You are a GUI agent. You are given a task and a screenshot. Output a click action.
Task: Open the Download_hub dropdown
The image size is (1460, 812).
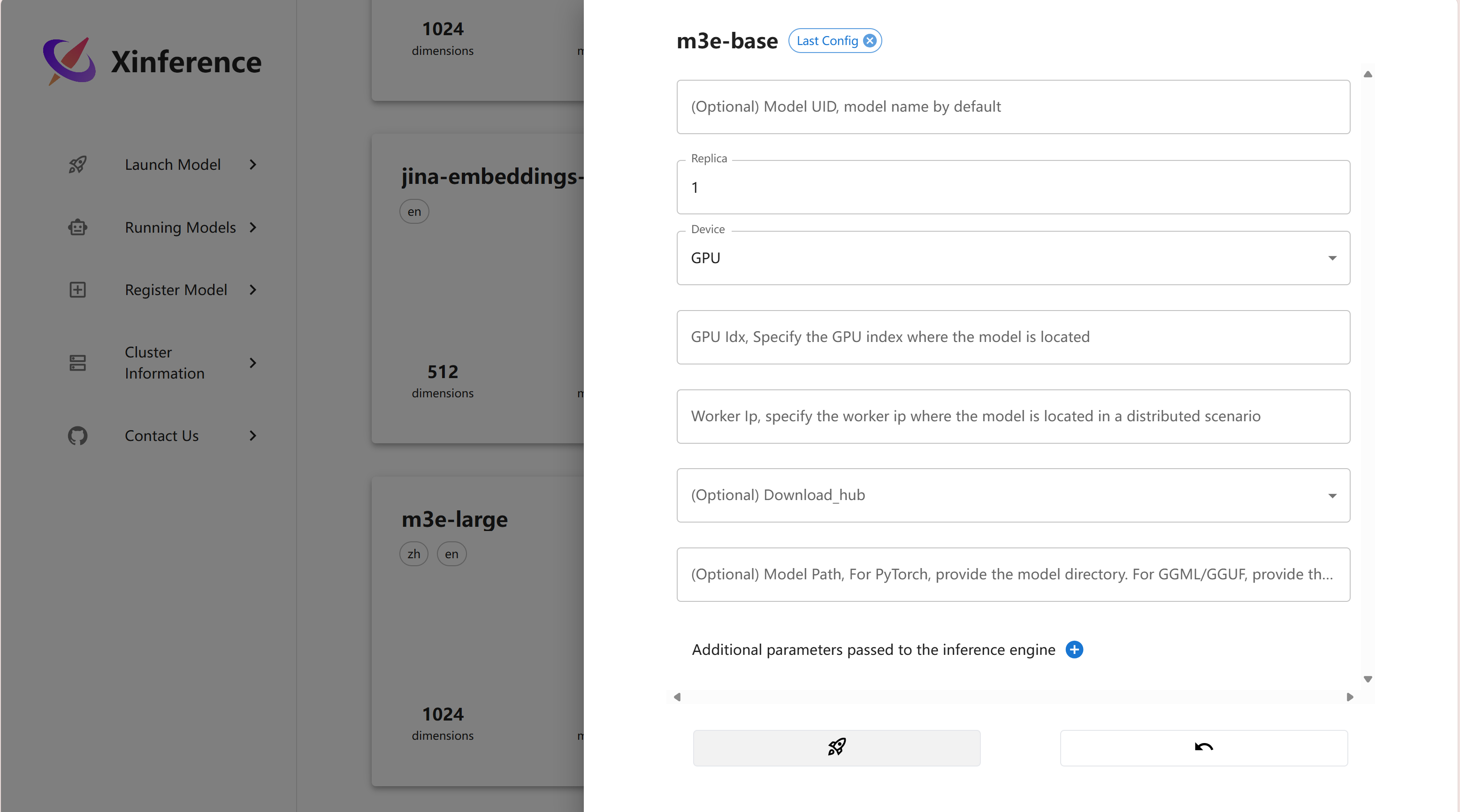(x=1013, y=495)
